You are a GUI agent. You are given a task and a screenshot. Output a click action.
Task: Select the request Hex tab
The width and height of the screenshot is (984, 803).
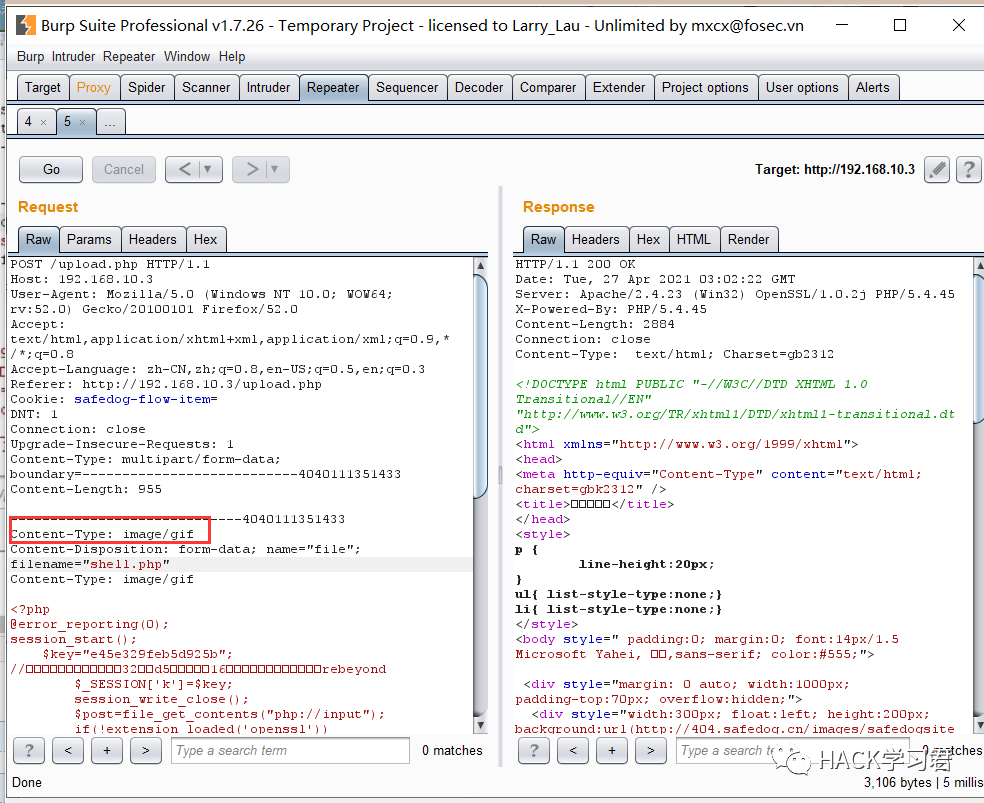[x=205, y=239]
